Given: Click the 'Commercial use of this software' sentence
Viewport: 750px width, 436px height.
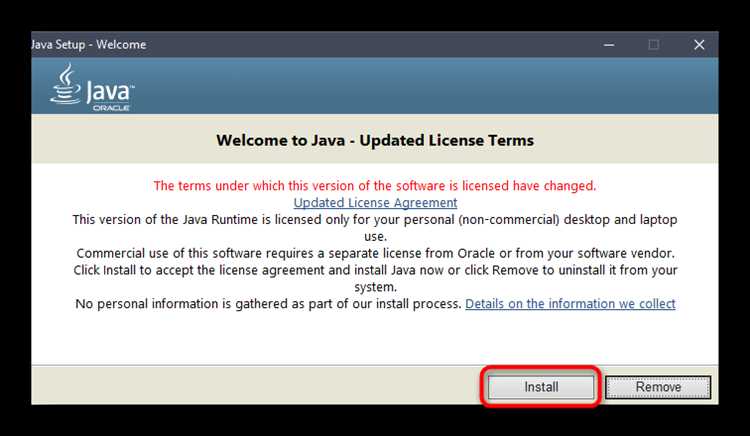Looking at the screenshot, I should tap(375, 253).
